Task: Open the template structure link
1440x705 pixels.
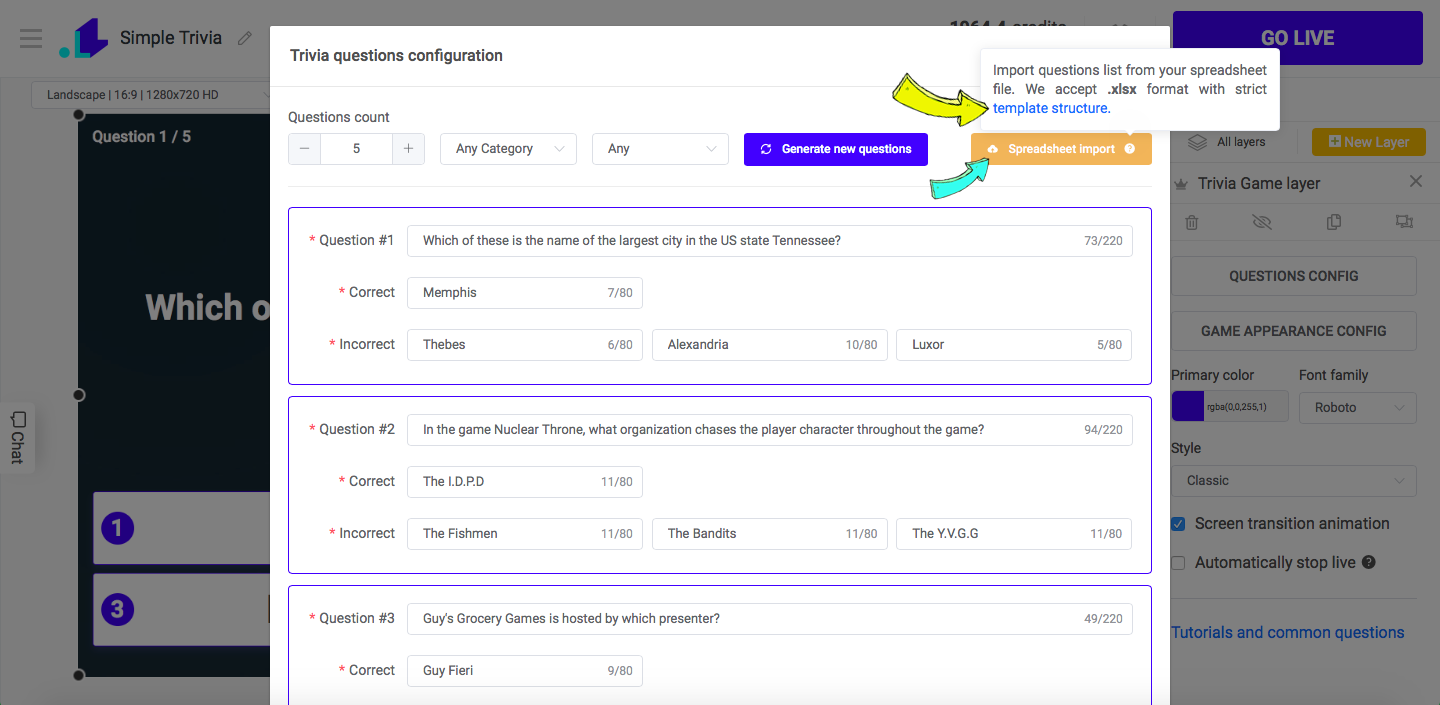Action: click(x=1050, y=108)
